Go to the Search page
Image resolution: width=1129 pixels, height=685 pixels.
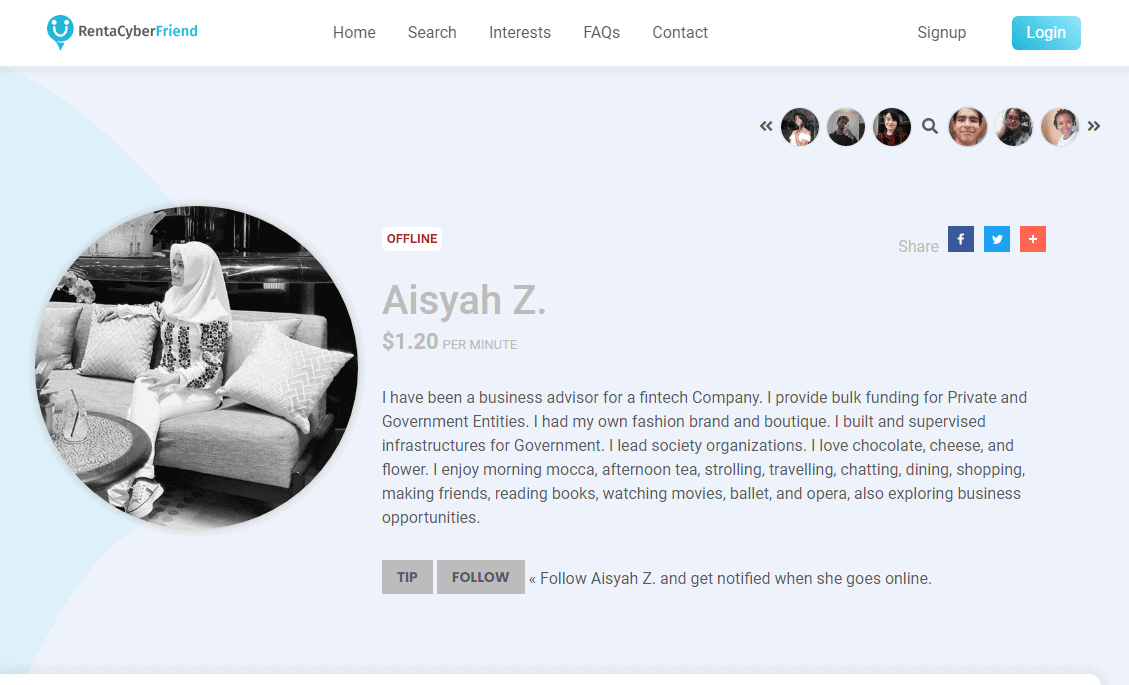[432, 32]
